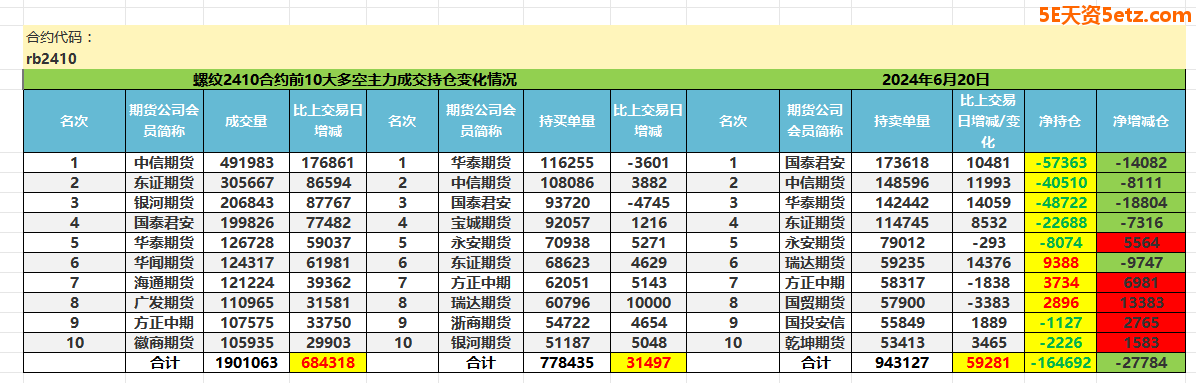Viewport: 1196px width, 383px height.
Task: Select the total net position -164692
Action: pyautogui.click(x=1061, y=363)
